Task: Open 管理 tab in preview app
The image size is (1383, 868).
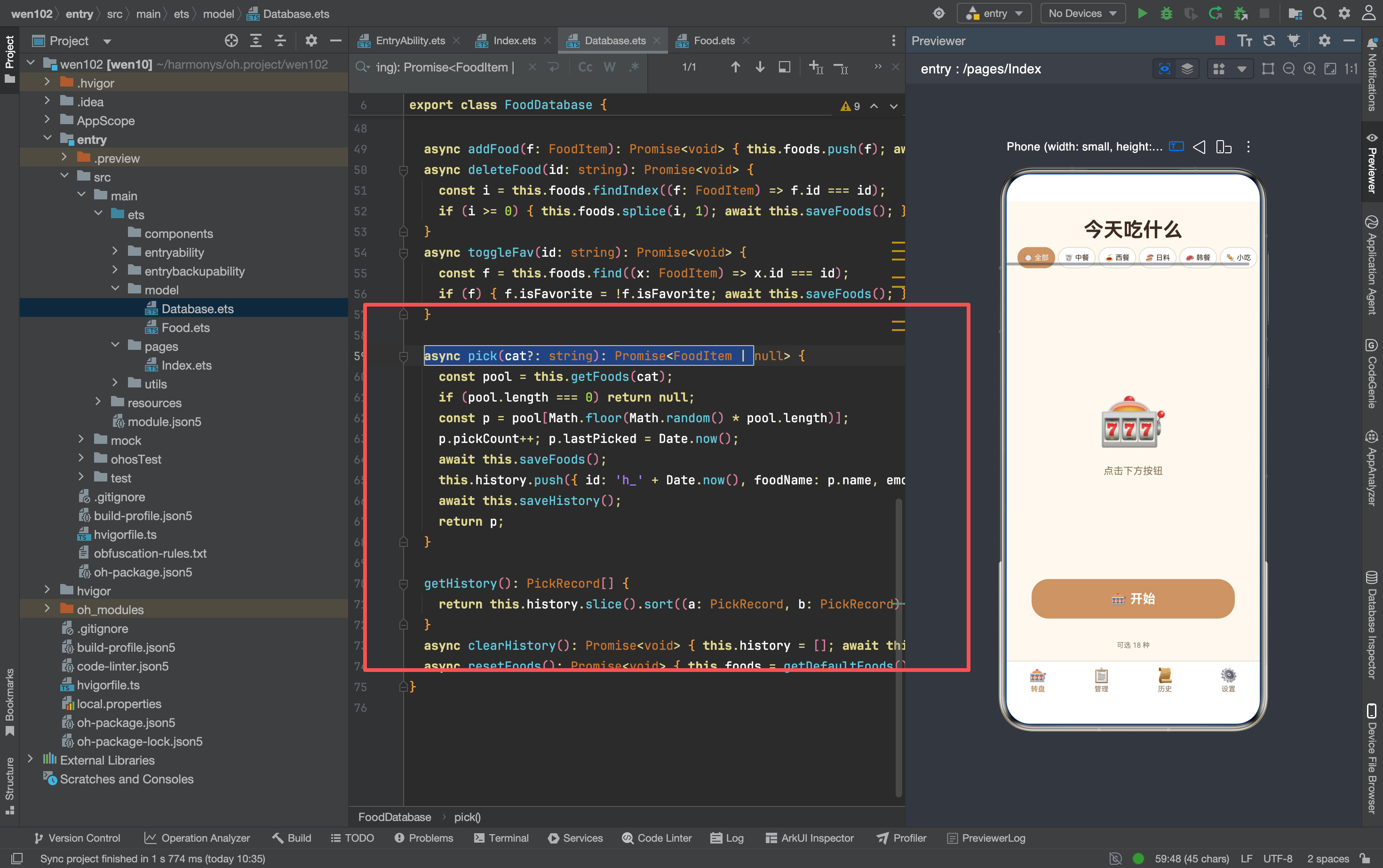Action: (1101, 680)
